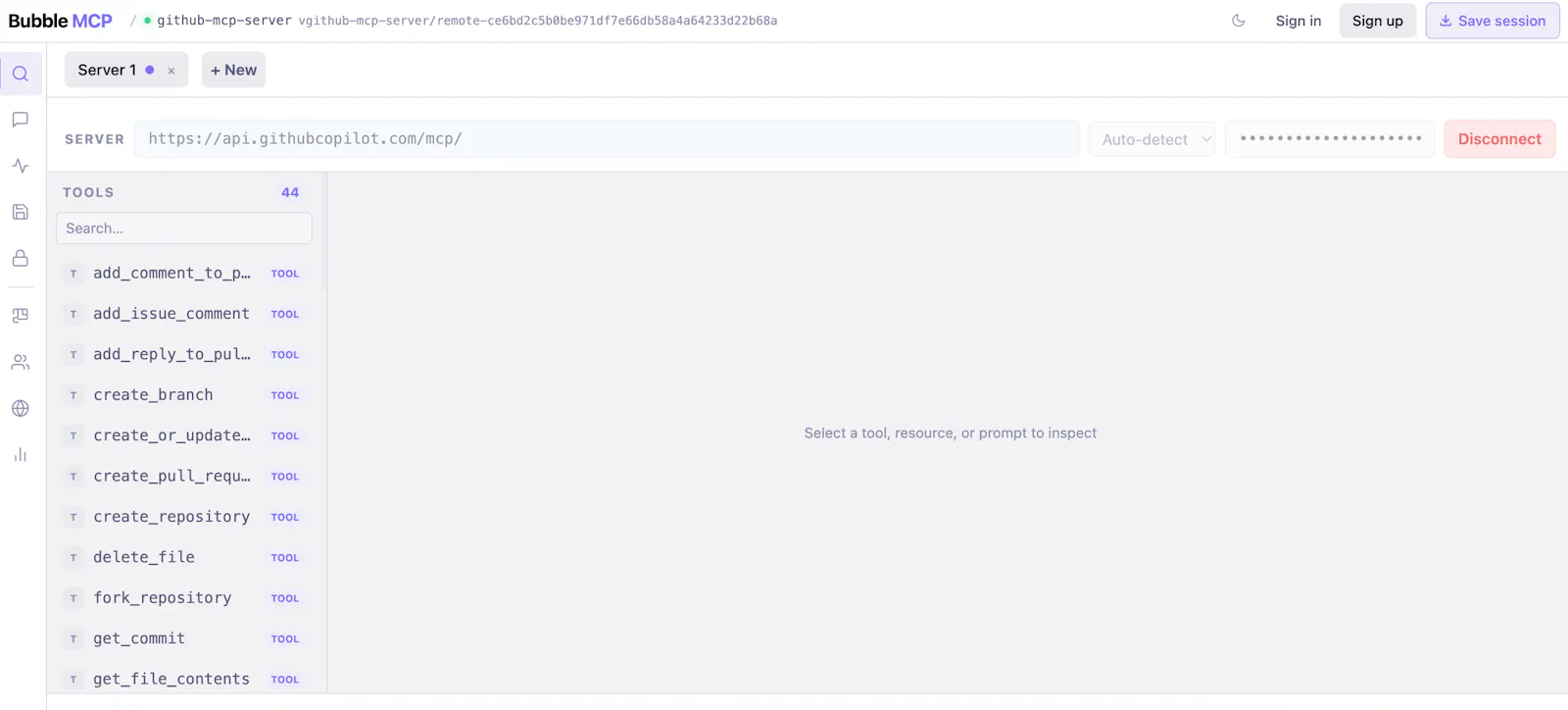
Task: Click TOOL badge on get_commit row
Action: (x=285, y=639)
